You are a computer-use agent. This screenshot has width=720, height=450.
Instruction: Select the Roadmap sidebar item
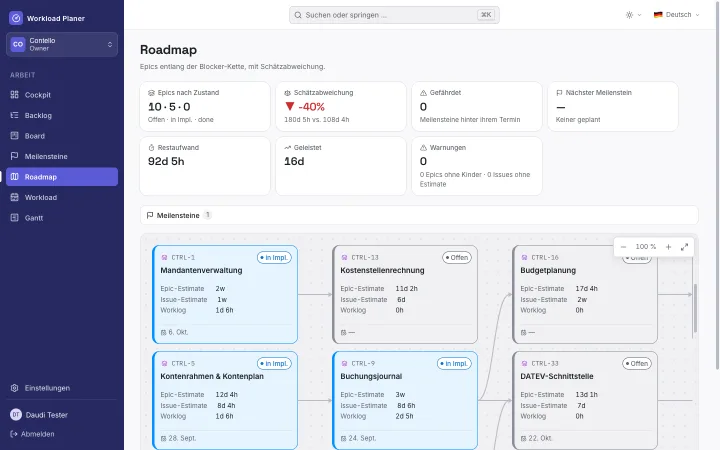point(62,177)
